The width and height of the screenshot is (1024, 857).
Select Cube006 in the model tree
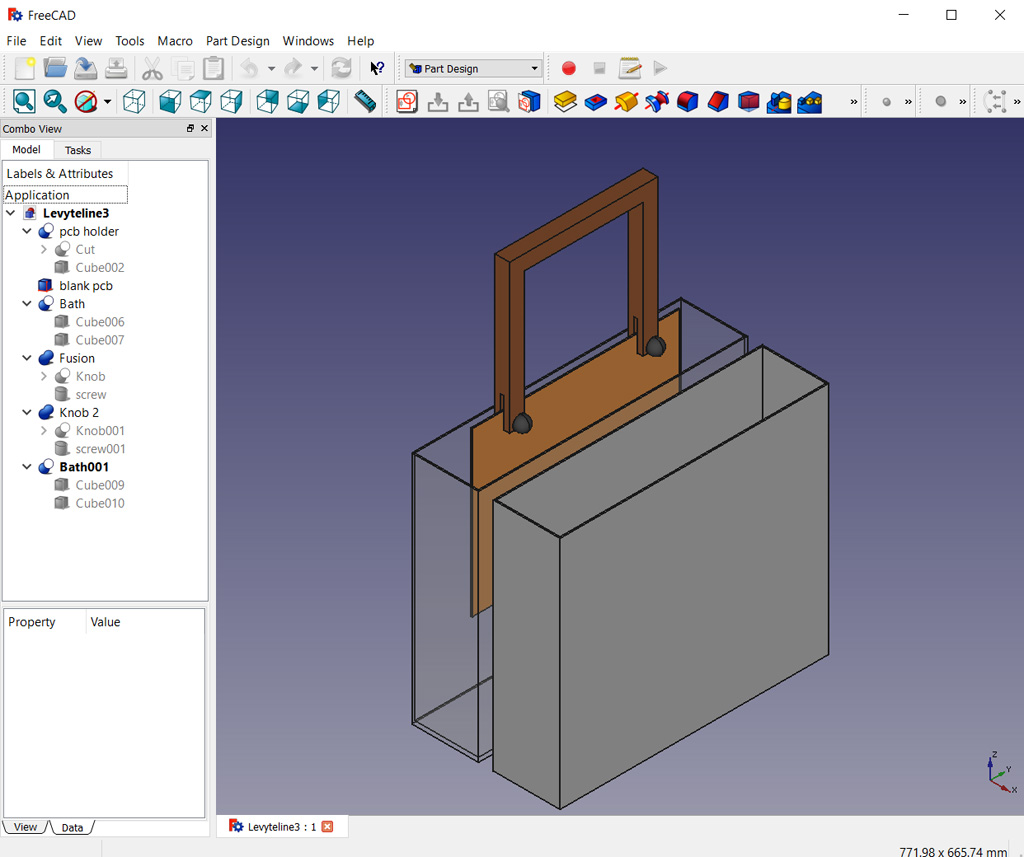[99, 321]
